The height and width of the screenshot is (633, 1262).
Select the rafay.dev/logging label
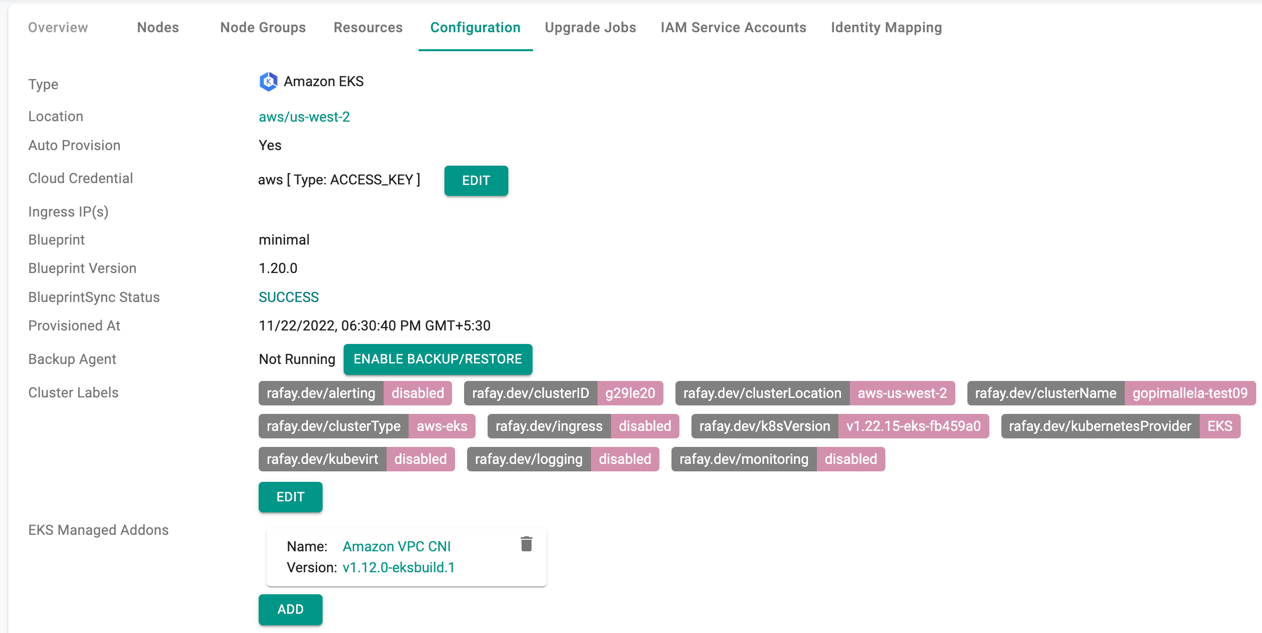click(529, 459)
